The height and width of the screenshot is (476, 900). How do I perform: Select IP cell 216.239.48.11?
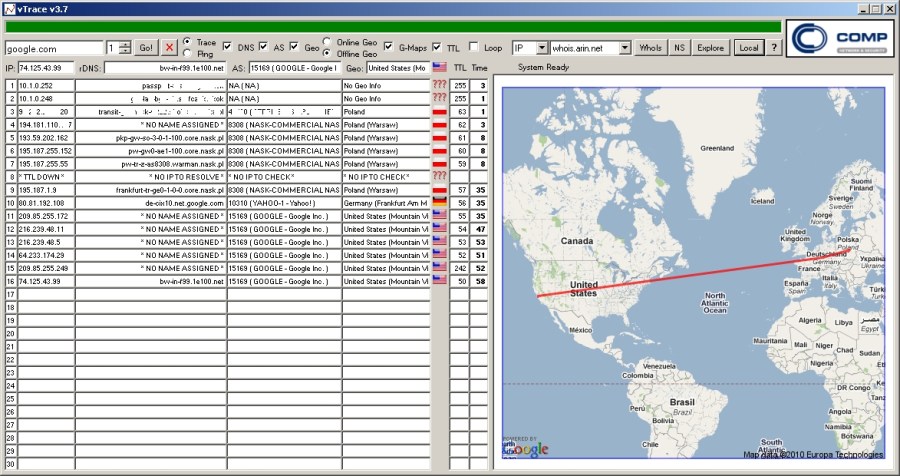[46, 229]
